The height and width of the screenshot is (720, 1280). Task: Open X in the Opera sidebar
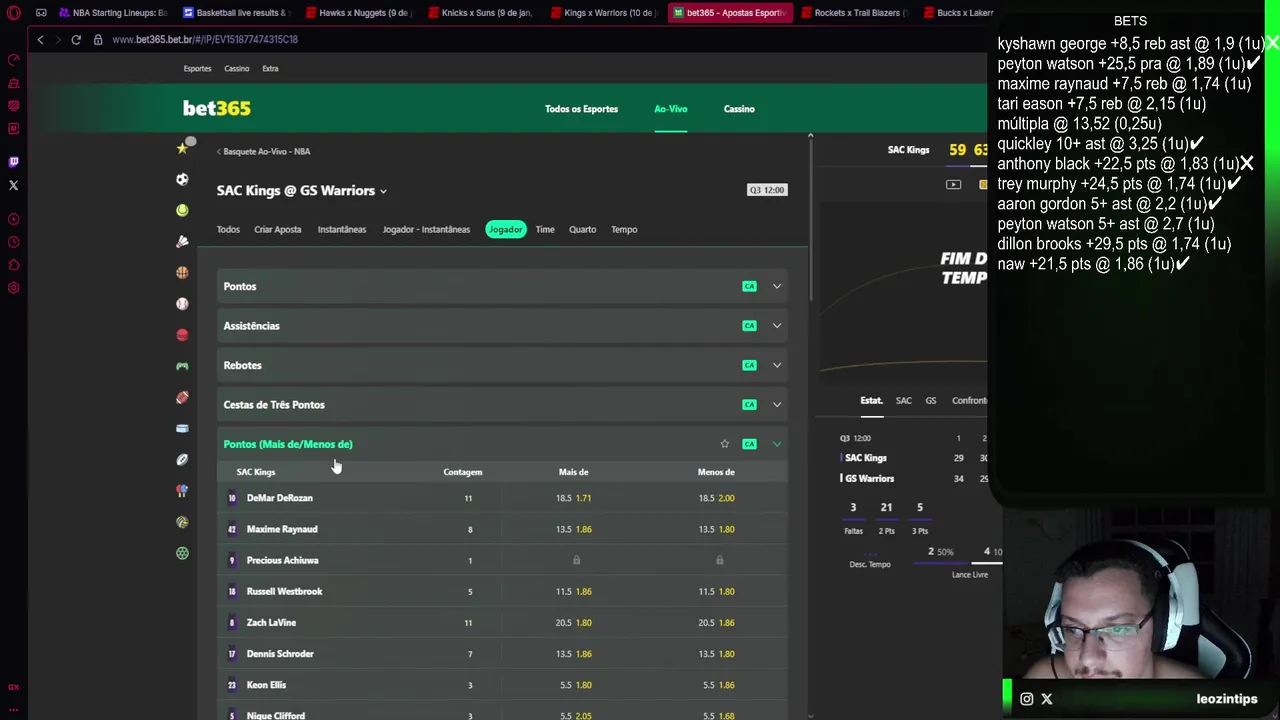pos(13,185)
